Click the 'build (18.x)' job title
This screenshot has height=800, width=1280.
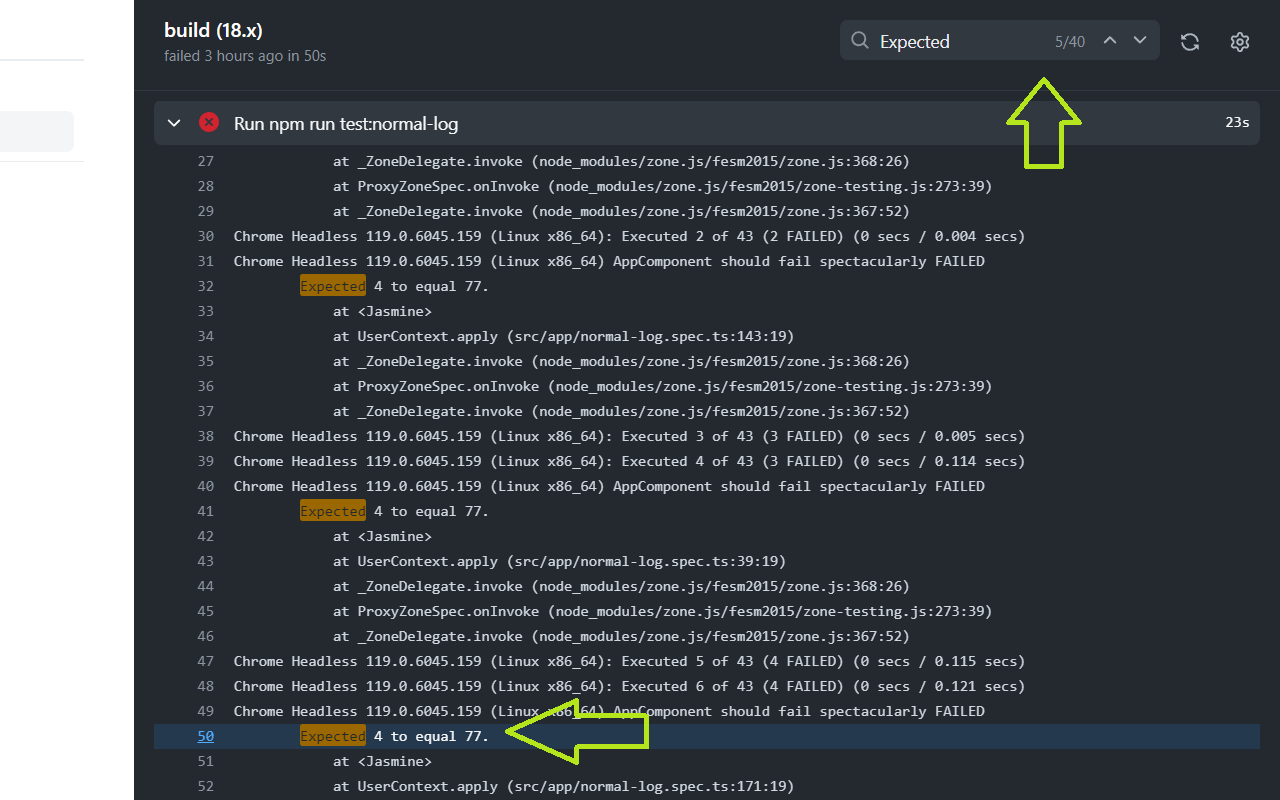[213, 31]
